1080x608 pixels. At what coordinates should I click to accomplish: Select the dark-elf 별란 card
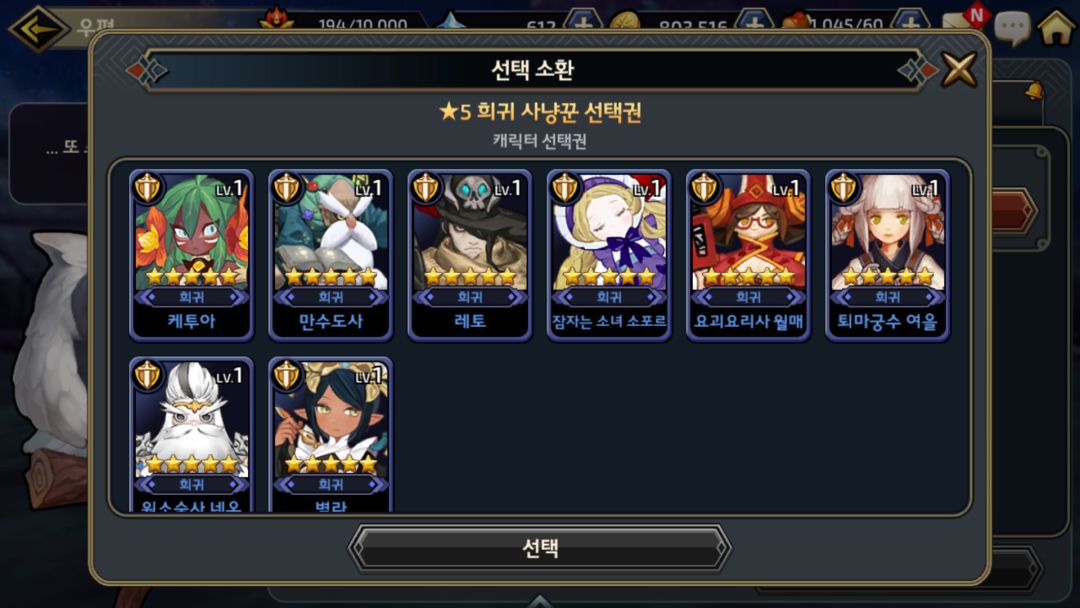click(x=331, y=434)
